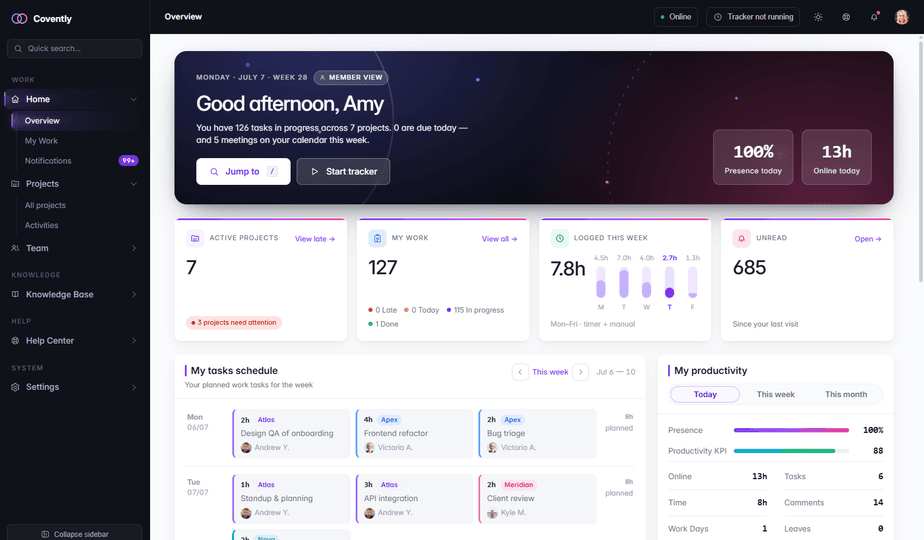Go to next week in tasks schedule
Viewport: 924px width, 540px height.
[580, 372]
